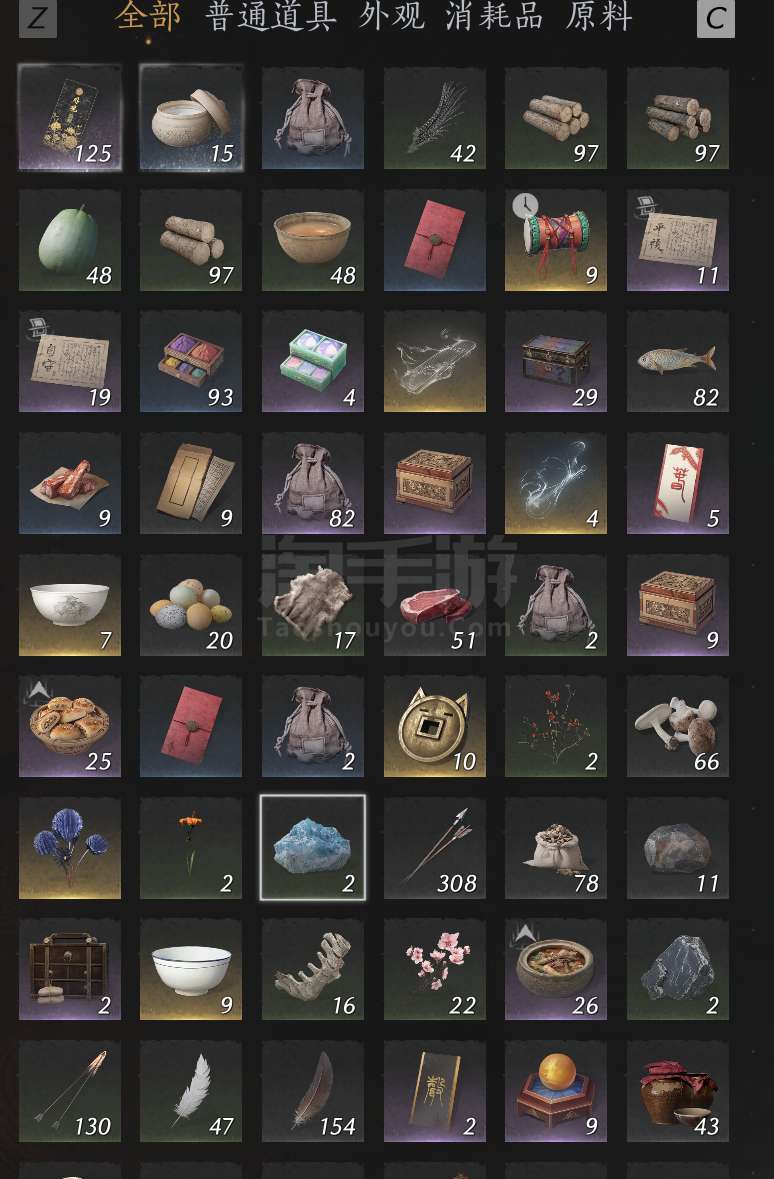Select the black ticket item with count 125

[69, 117]
